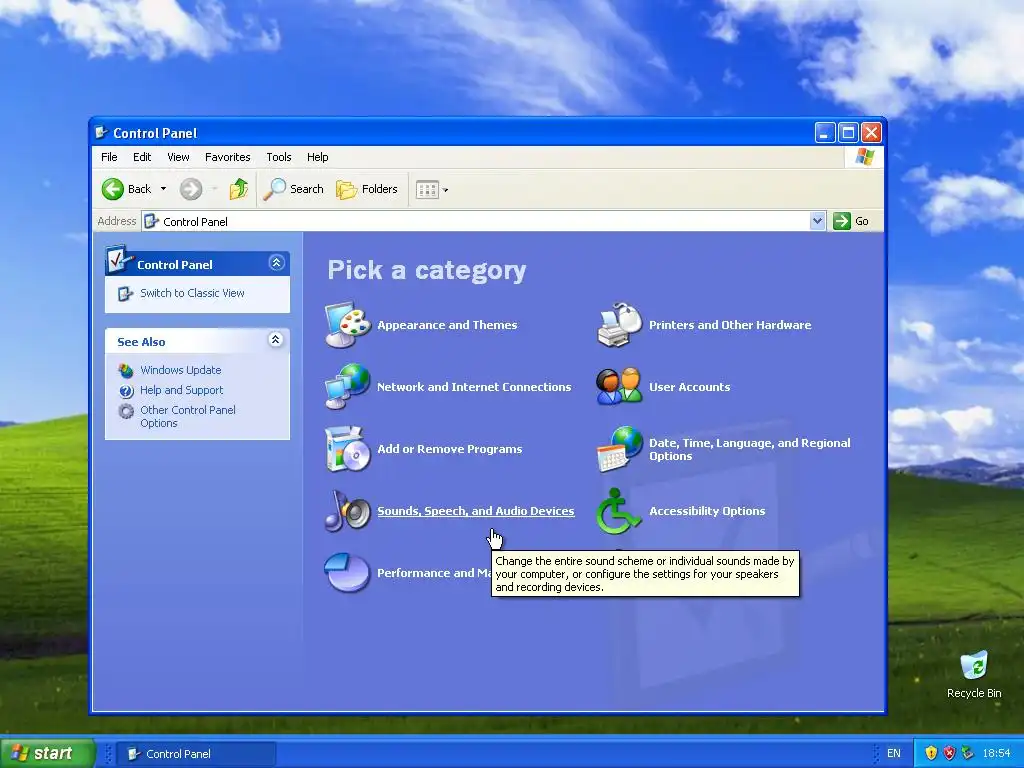Image resolution: width=1024 pixels, height=768 pixels.
Task: Click the User Accounts link
Action: [x=690, y=387]
